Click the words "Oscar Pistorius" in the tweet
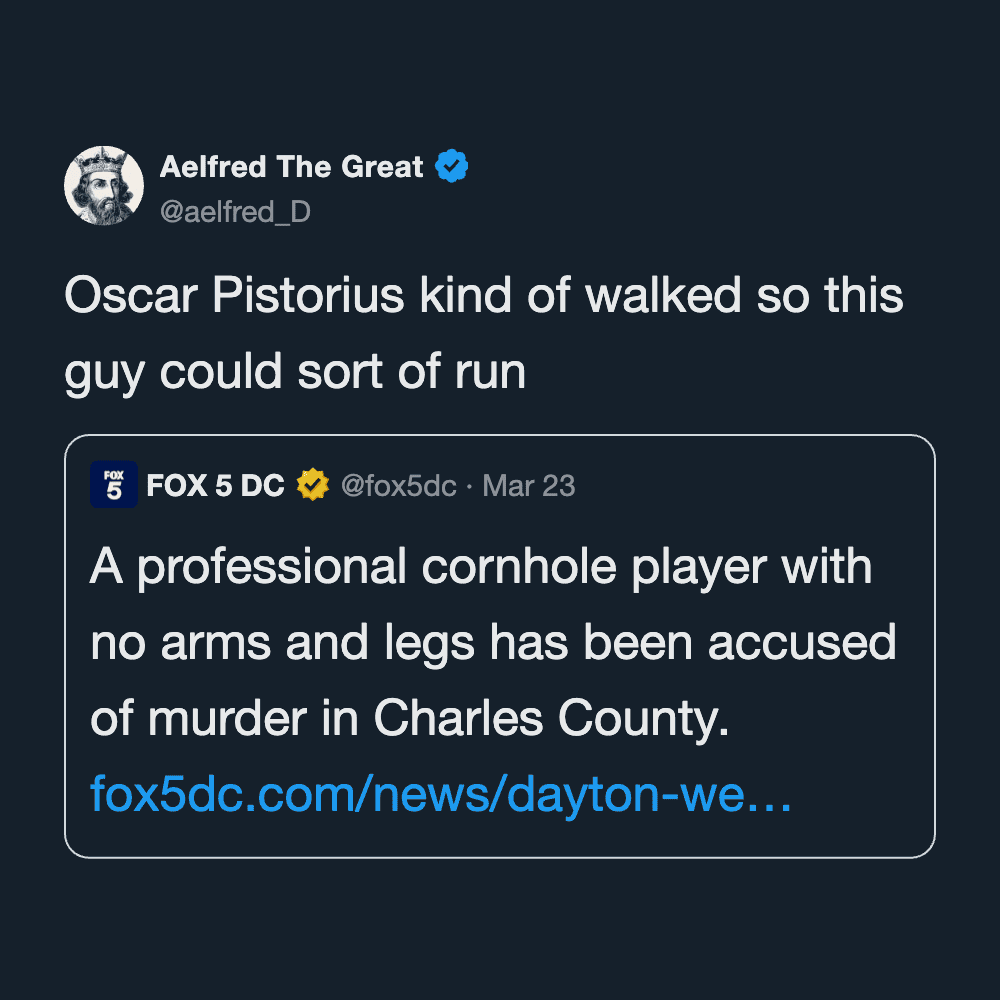Screen dimensions: 1000x1000 click(x=235, y=297)
